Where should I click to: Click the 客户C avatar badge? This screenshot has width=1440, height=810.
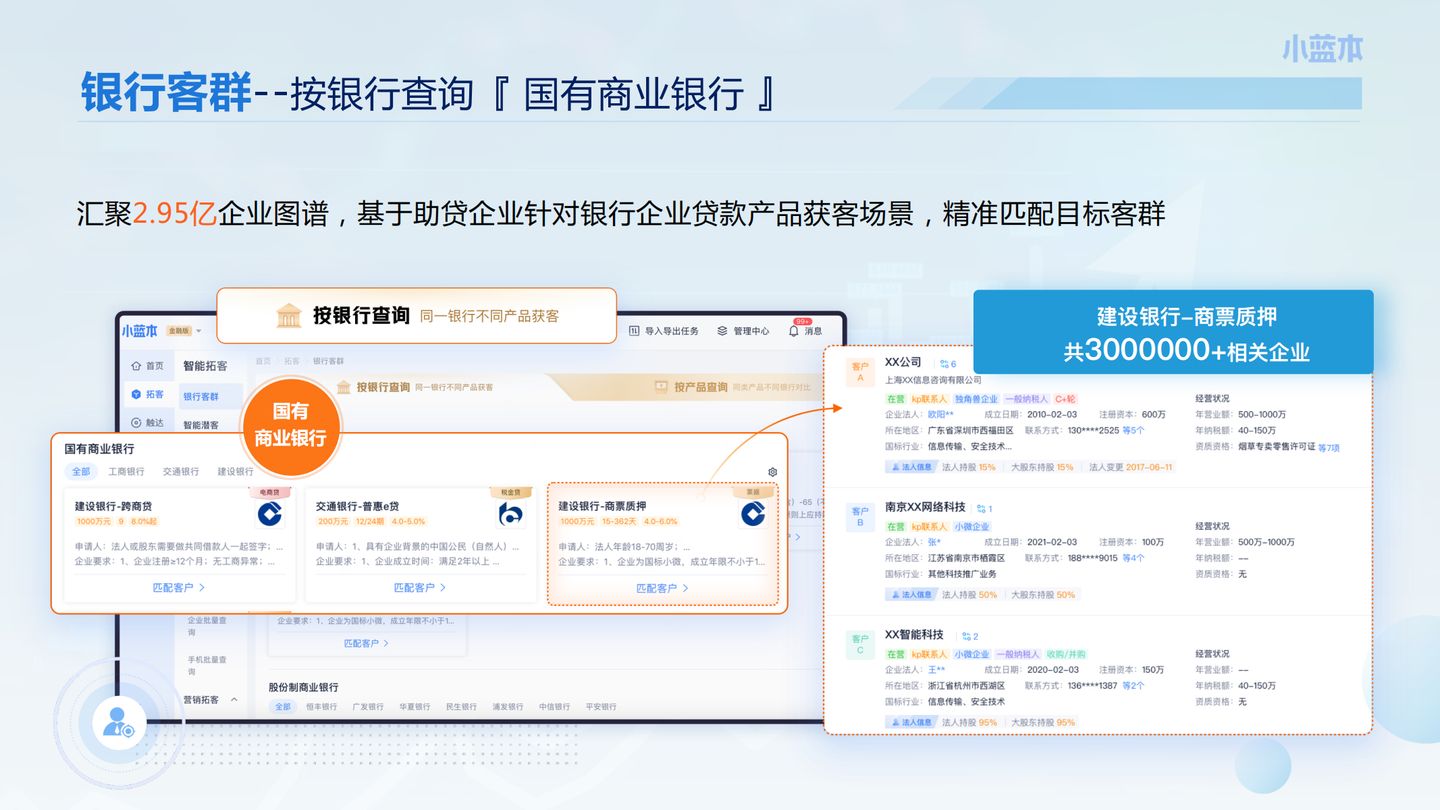860,644
